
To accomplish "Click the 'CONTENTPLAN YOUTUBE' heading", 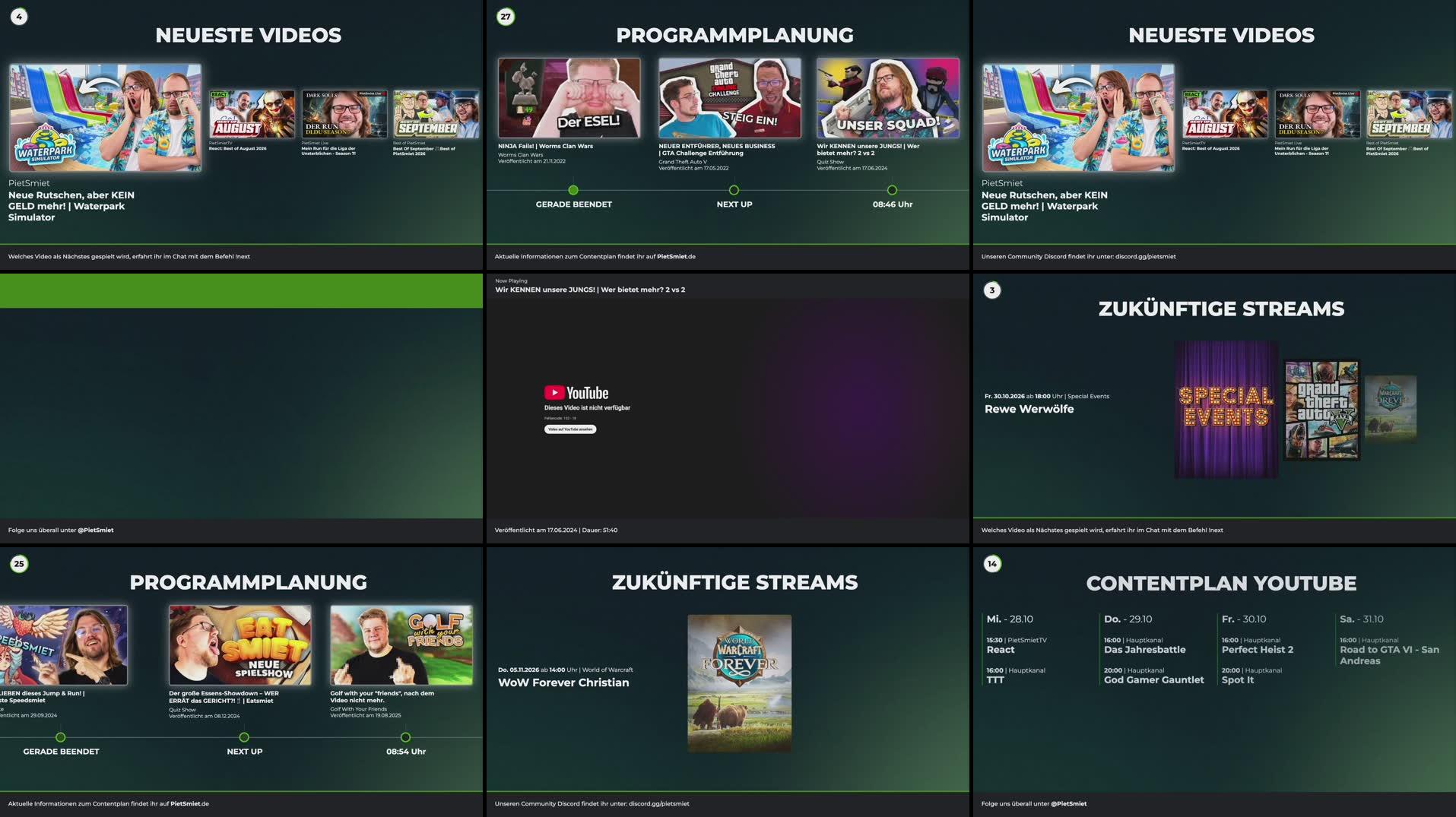I will coord(1221,583).
